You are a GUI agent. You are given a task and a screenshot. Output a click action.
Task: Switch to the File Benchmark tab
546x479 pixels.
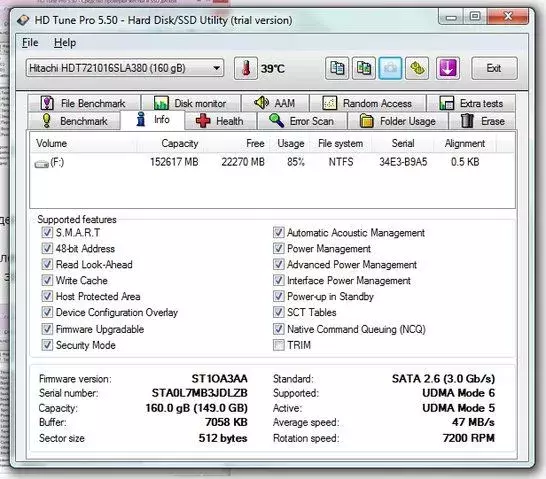(84, 103)
